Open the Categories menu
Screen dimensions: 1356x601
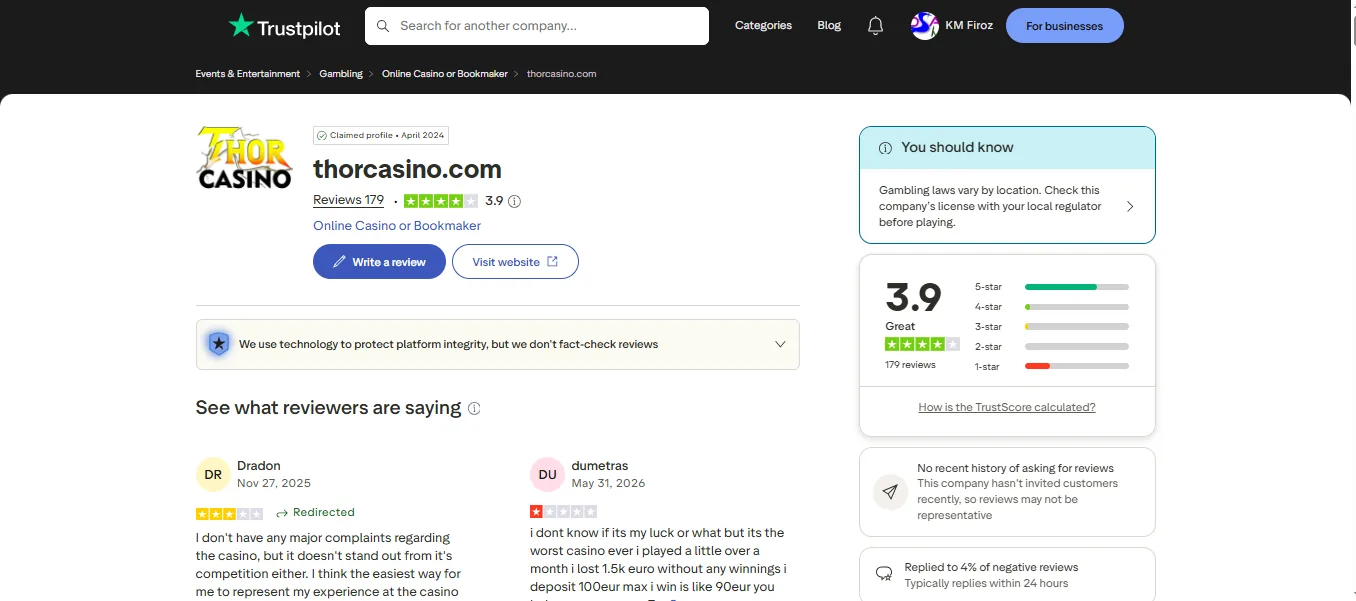tap(763, 26)
